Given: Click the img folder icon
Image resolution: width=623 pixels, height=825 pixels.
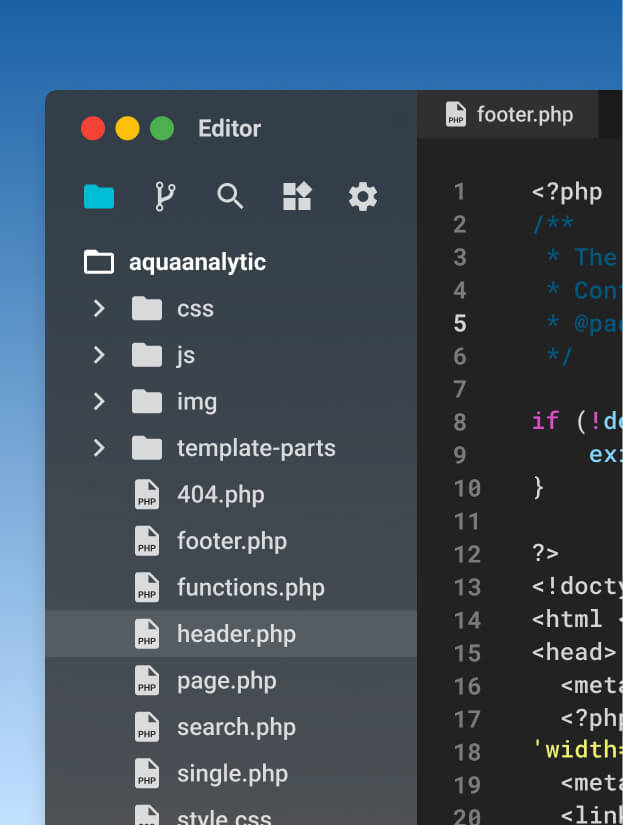Looking at the screenshot, I should click(147, 401).
